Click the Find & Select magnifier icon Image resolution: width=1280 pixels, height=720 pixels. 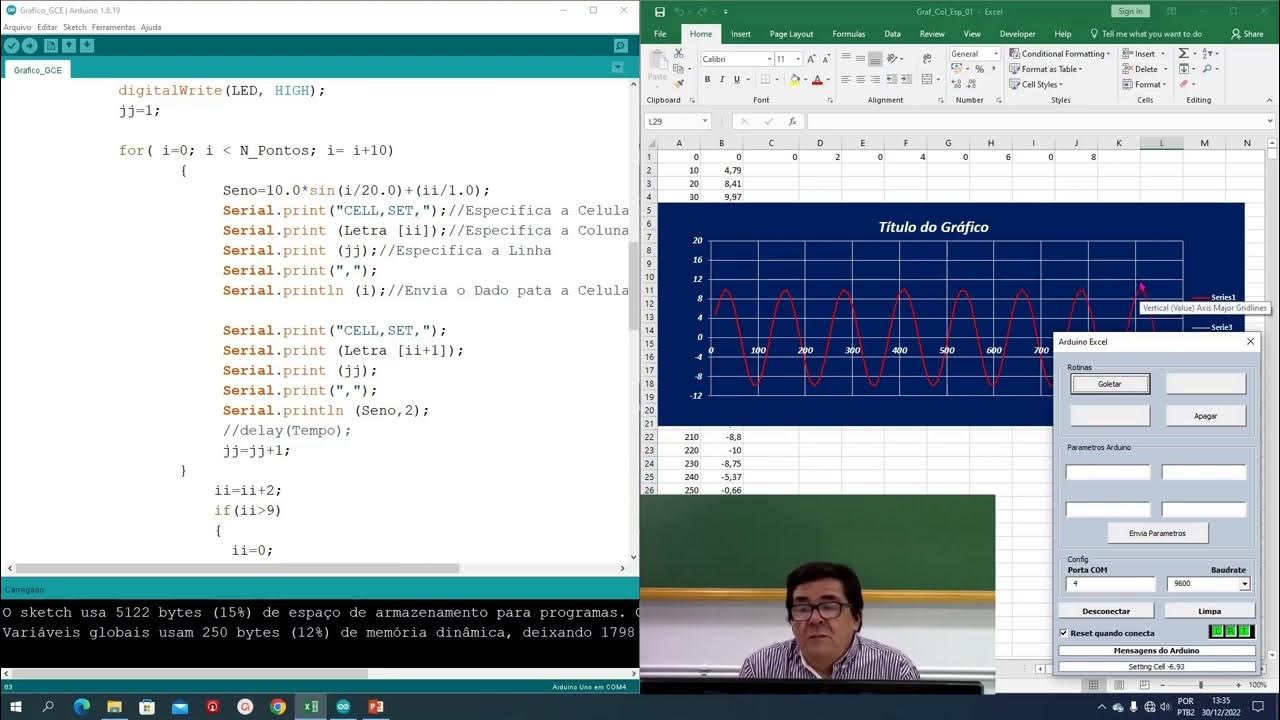tap(1208, 69)
